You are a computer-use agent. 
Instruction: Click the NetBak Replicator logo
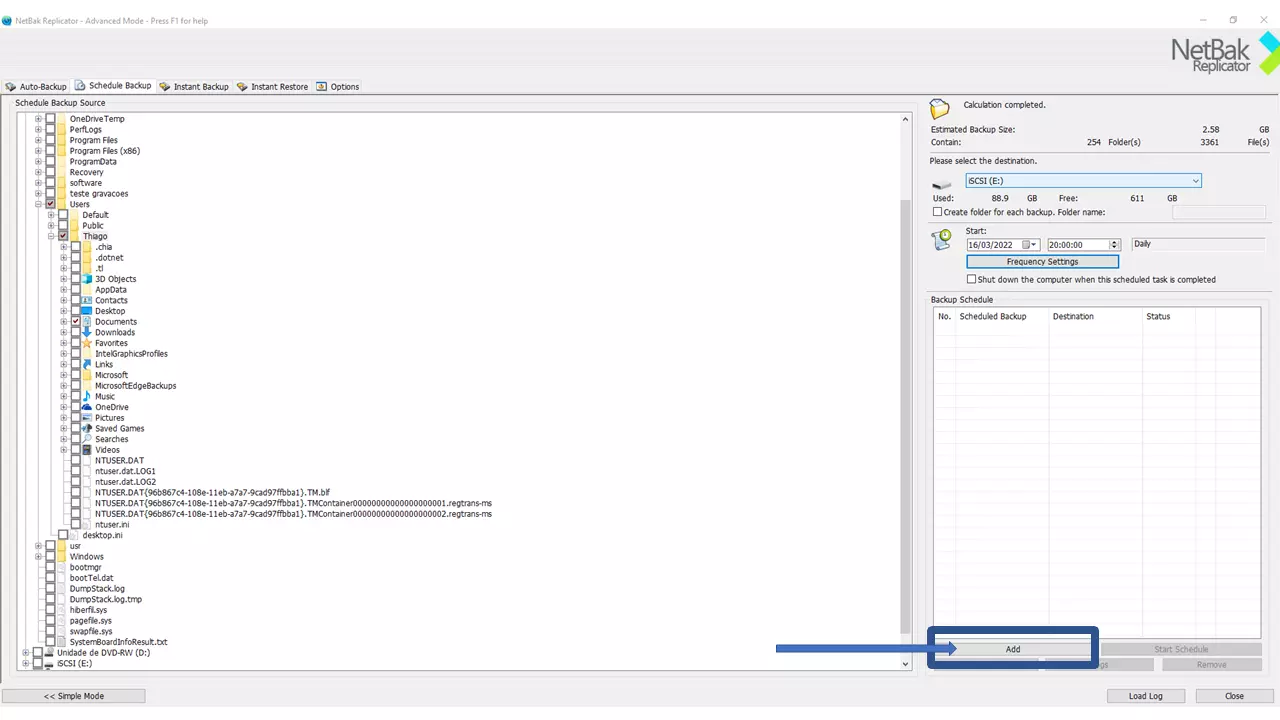pyautogui.click(x=1224, y=53)
